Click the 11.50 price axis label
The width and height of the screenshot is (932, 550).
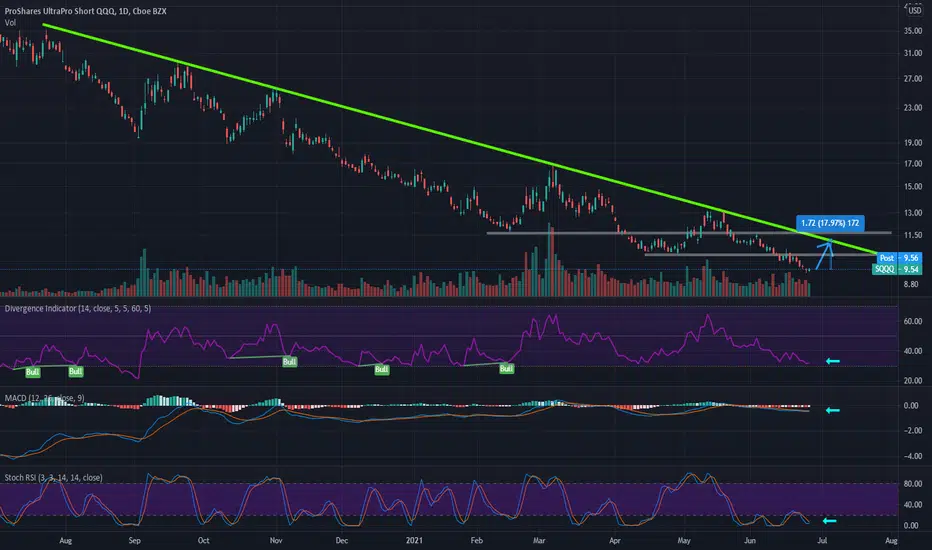tap(912, 235)
